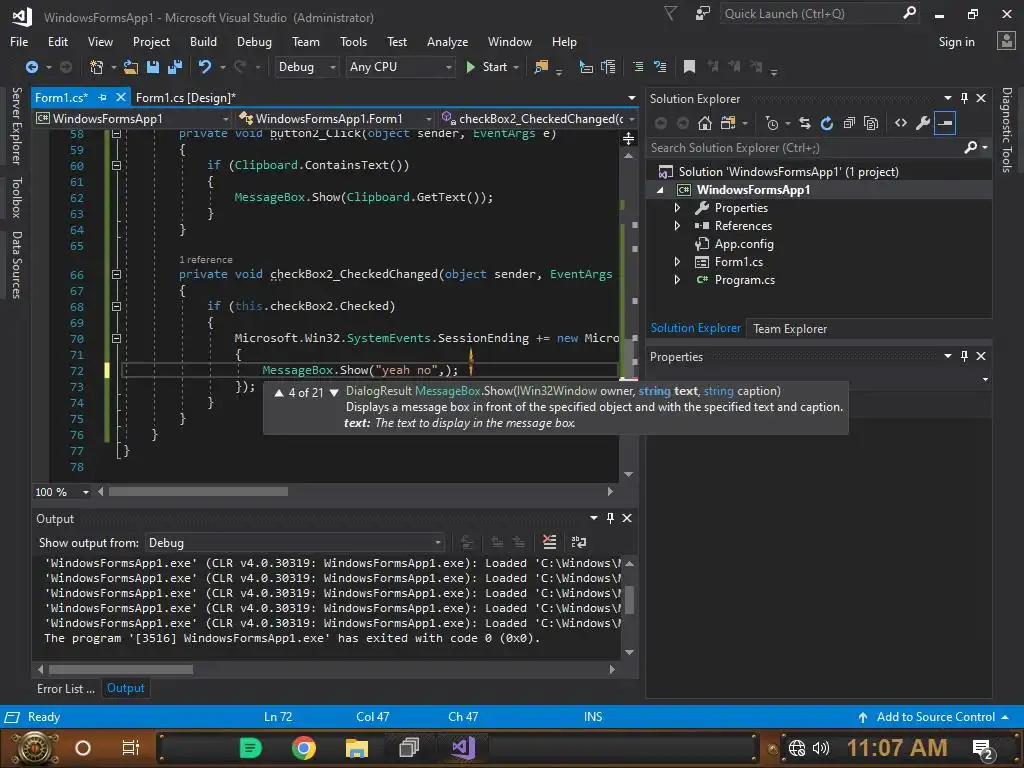
Task: Open the File menu
Action: tap(19, 42)
